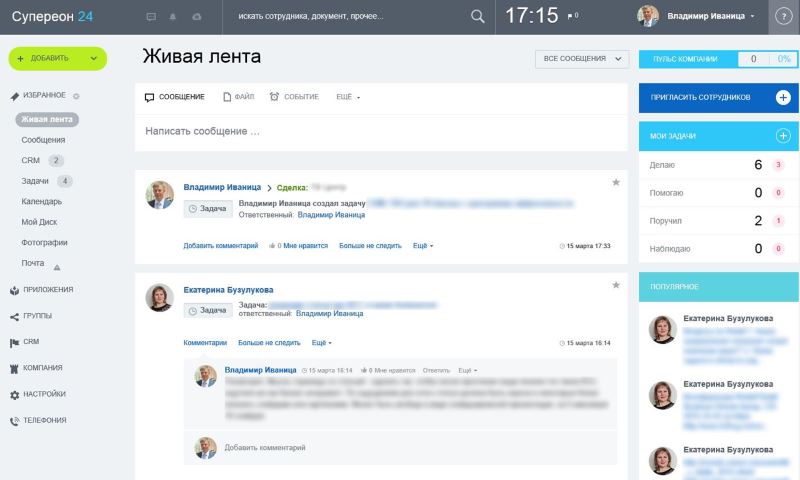
Task: Open Наблюдаю tasks row
Action: click(x=718, y=249)
